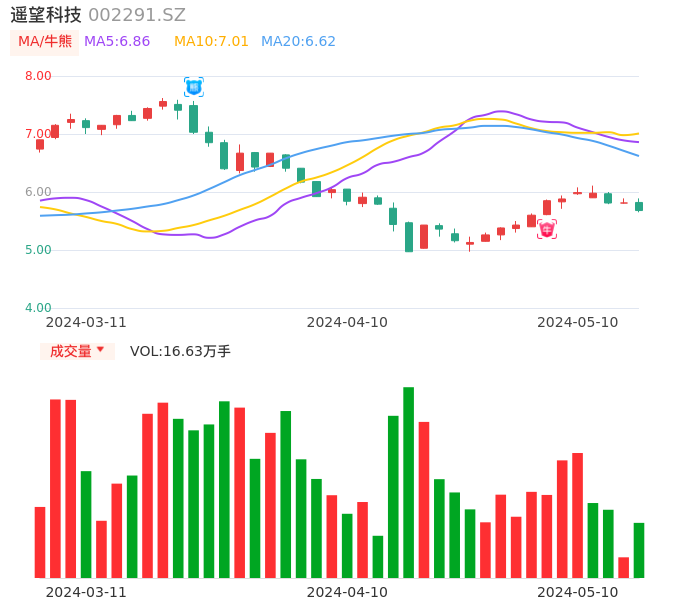
Task: Click 2024-04-10 date under the price chart
Action: tap(347, 322)
